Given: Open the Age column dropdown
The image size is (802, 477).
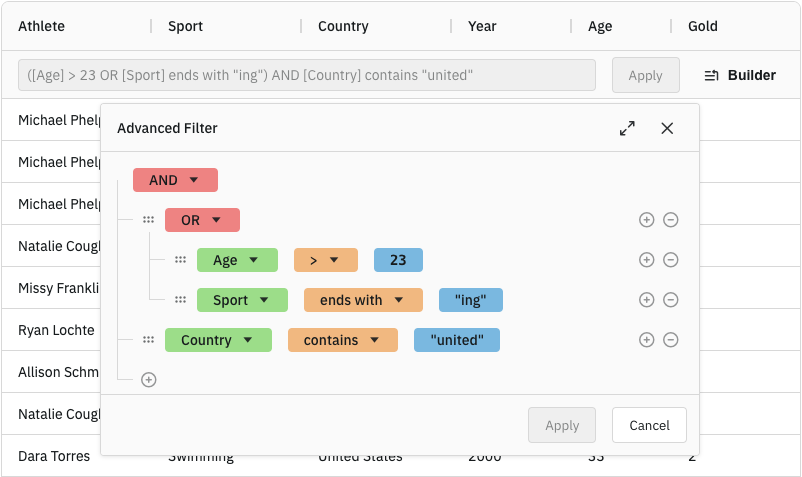Looking at the screenshot, I should [x=236, y=260].
